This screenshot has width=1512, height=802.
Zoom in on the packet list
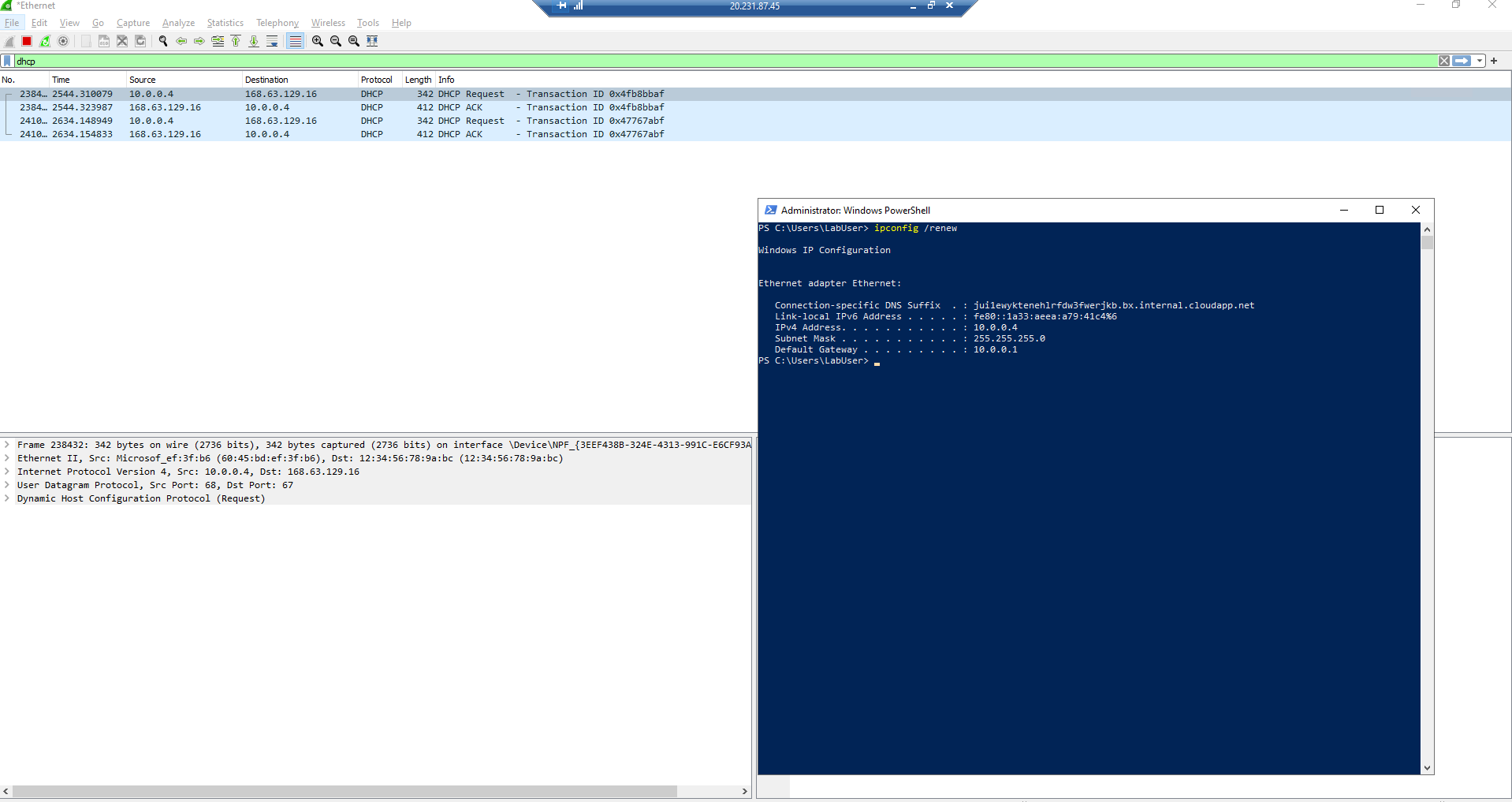click(315, 41)
